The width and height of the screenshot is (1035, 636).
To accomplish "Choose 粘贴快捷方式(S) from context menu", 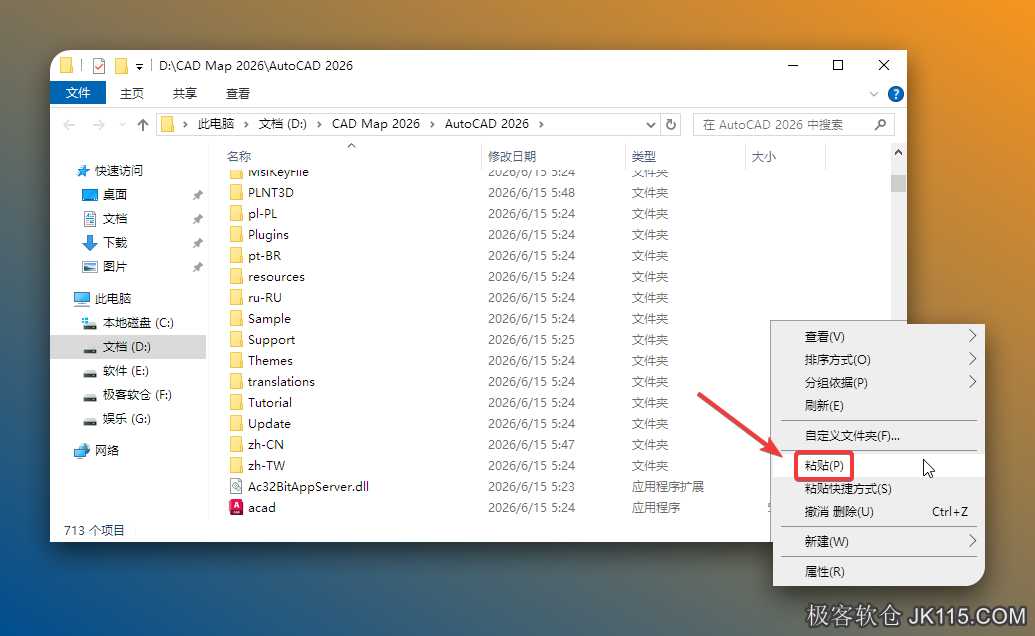I will click(879, 489).
